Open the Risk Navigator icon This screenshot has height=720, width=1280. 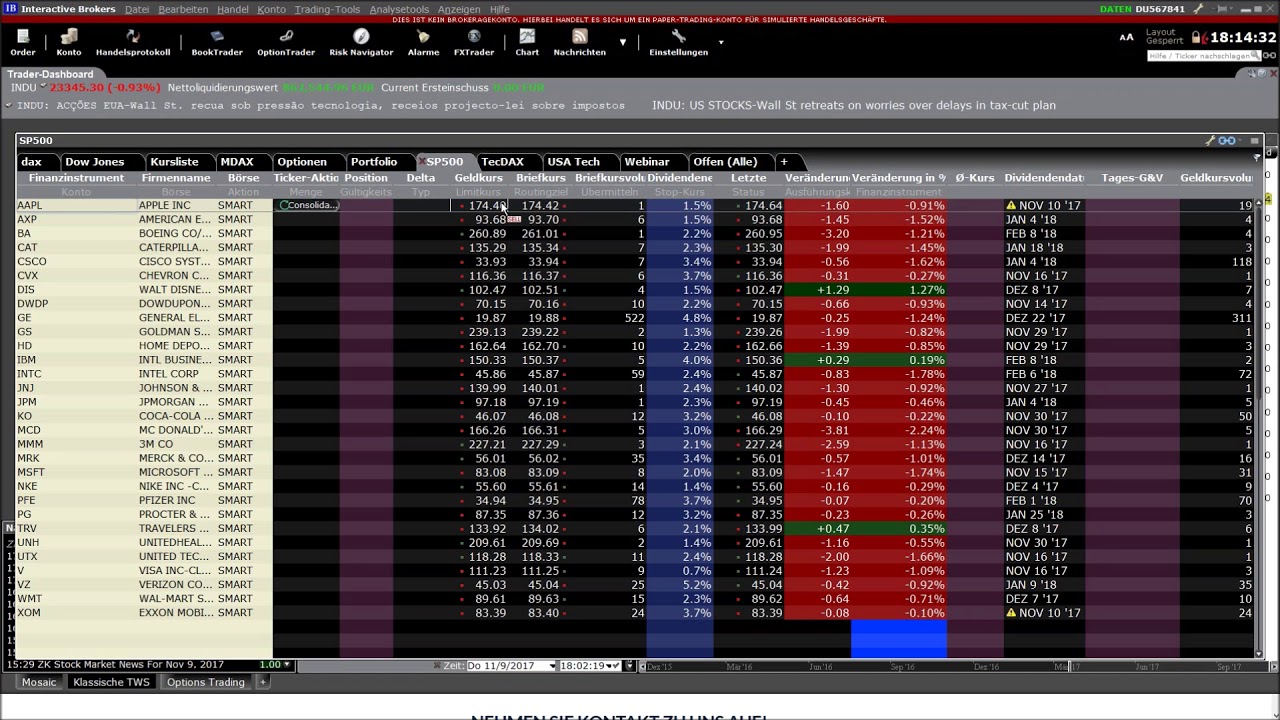[361, 42]
